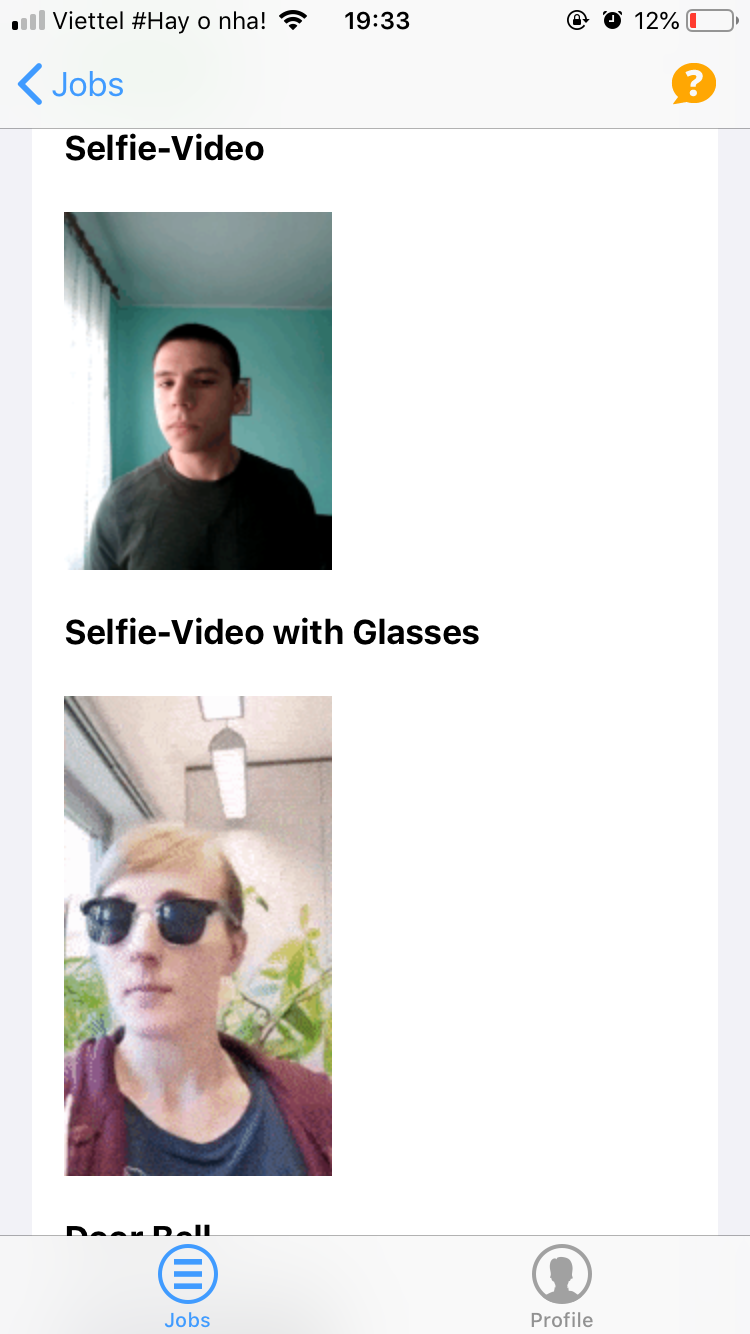
Task: Select the Selfie-Video heading
Action: coord(165,148)
